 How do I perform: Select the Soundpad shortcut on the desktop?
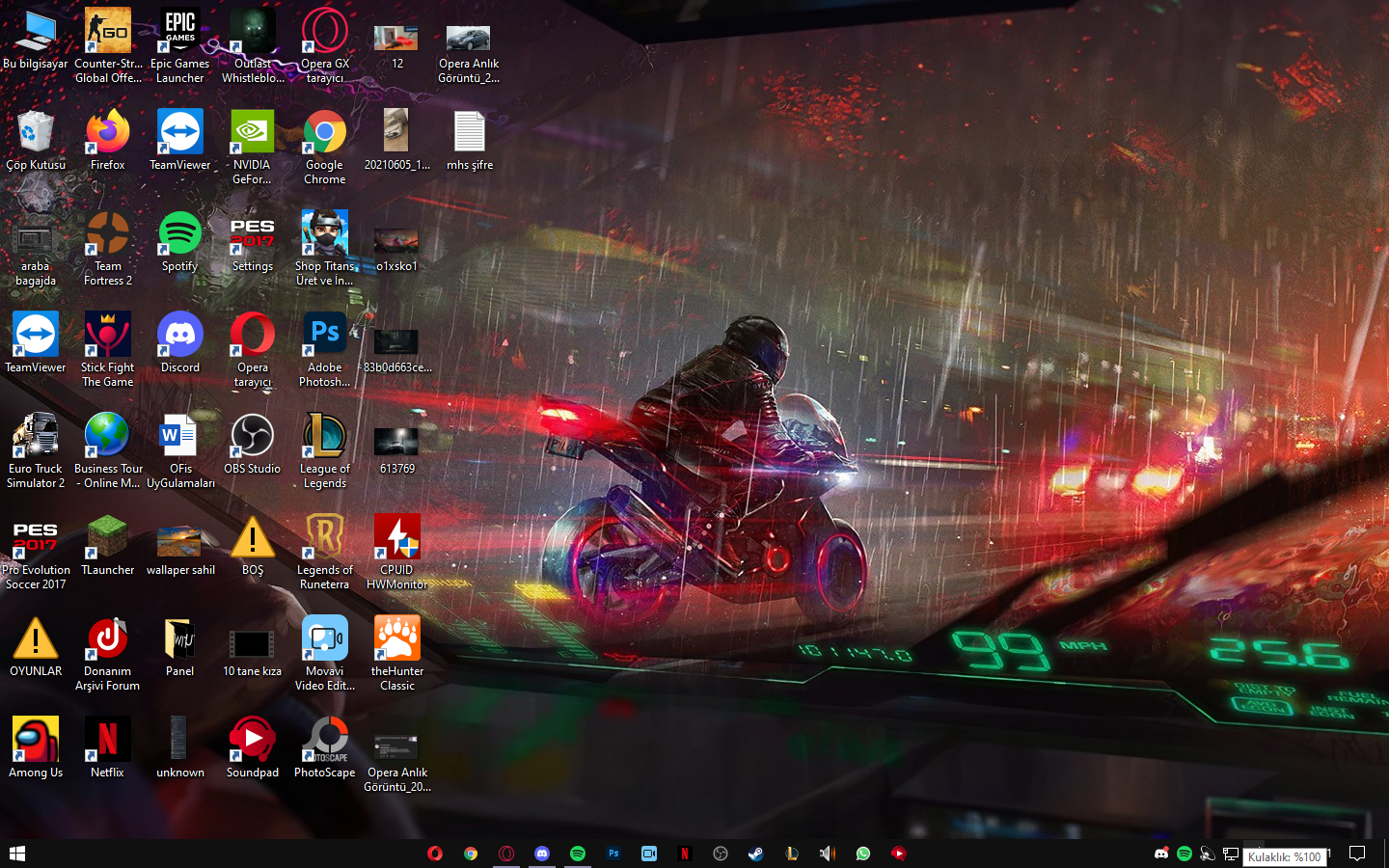[x=253, y=749]
